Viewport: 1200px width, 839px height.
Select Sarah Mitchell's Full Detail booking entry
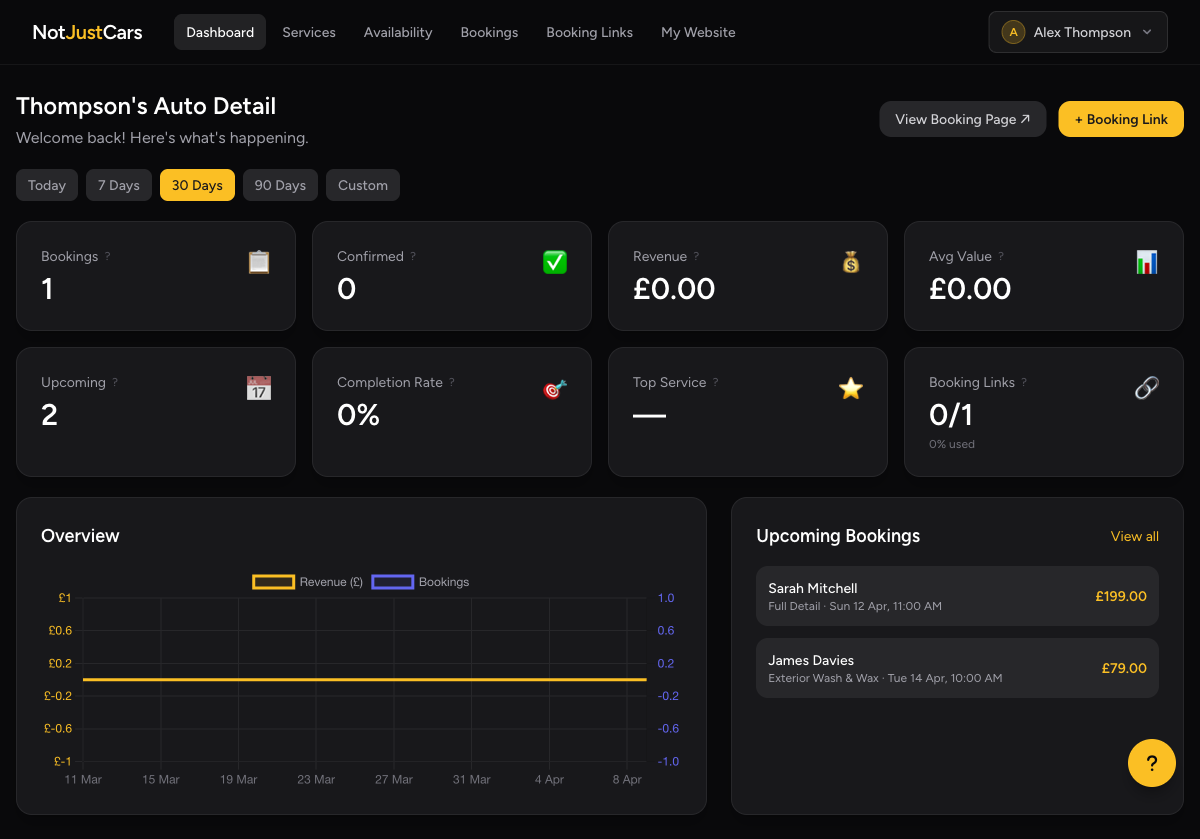point(957,596)
